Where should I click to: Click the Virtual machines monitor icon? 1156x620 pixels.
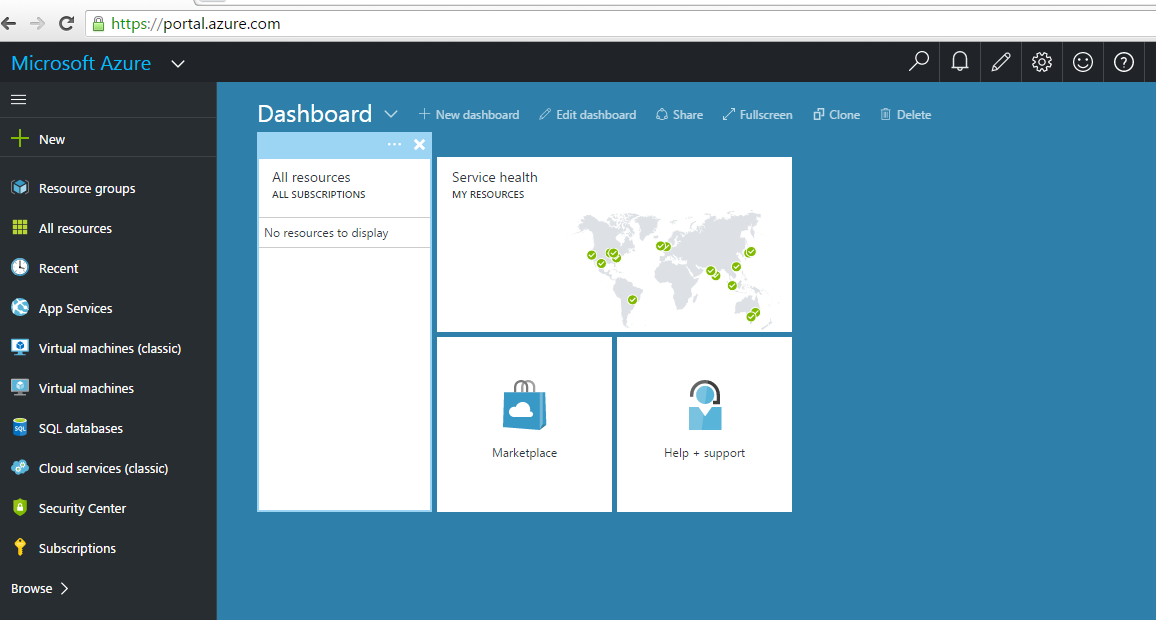coord(20,388)
